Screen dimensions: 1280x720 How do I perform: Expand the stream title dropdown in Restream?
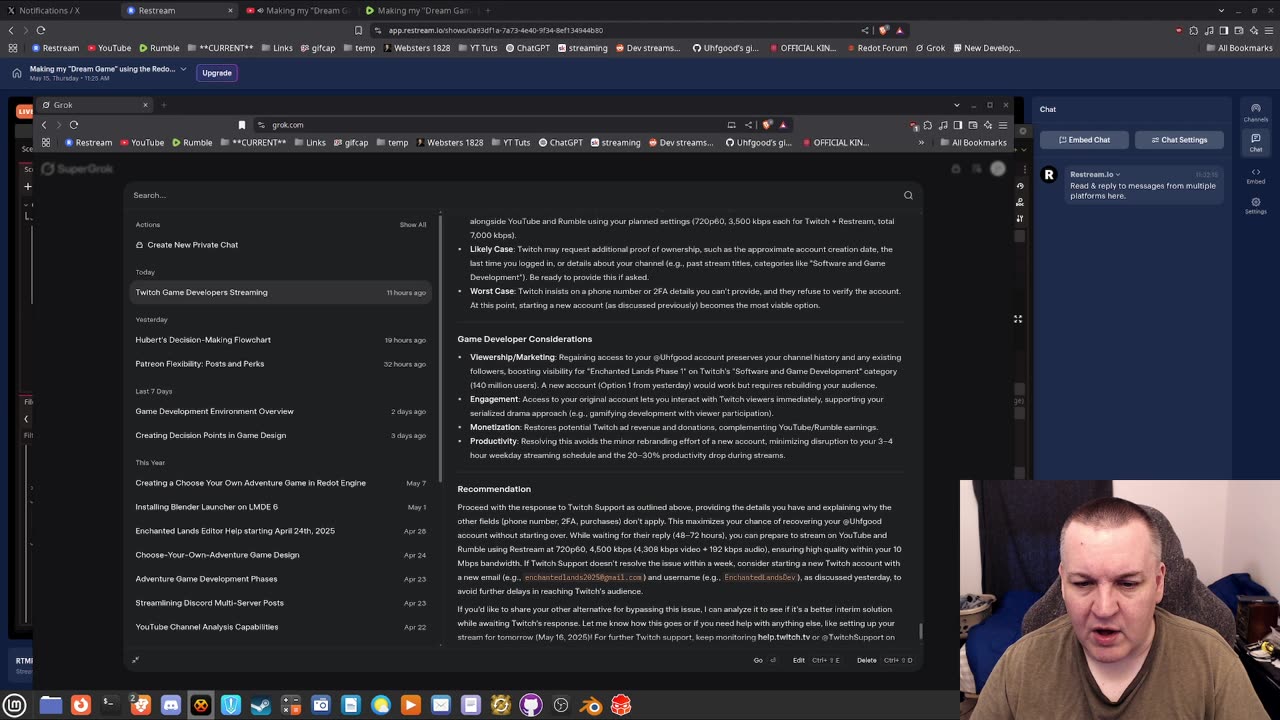183,69
